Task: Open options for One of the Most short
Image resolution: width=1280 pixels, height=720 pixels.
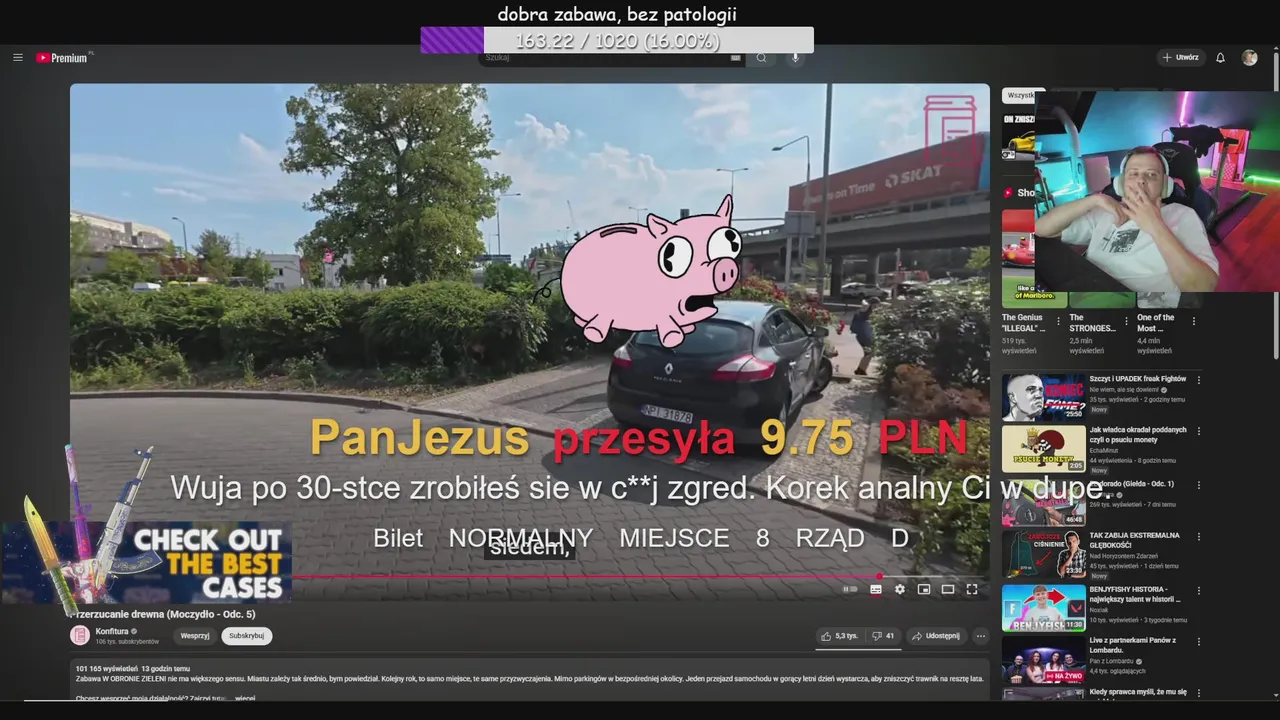Action: [1193, 322]
